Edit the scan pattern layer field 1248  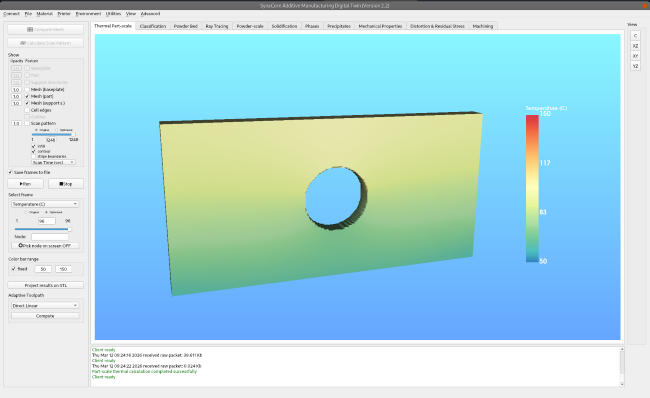coord(51,140)
